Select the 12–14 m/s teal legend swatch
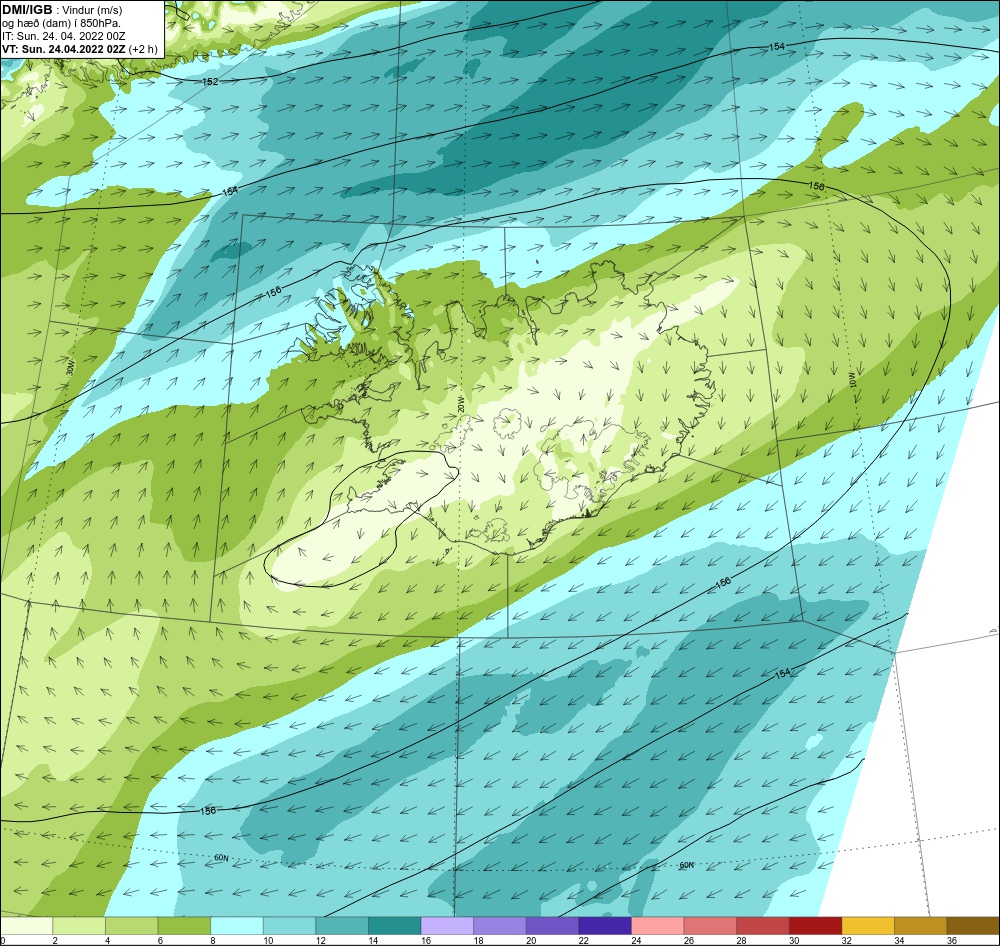Image resolution: width=1000 pixels, height=946 pixels. [x=342, y=926]
